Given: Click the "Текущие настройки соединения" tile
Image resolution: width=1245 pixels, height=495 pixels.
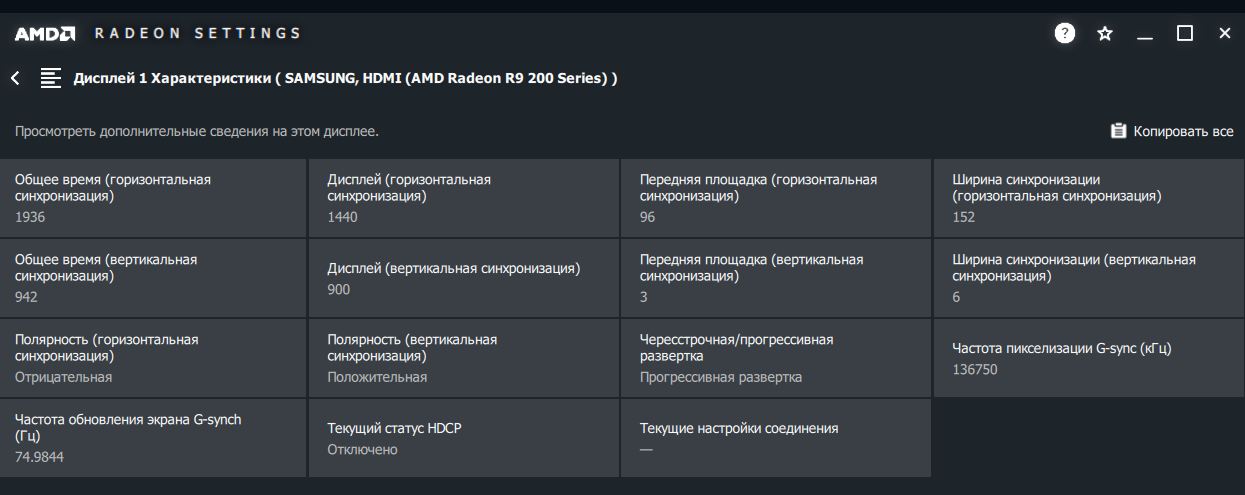Looking at the screenshot, I should pos(775,437).
